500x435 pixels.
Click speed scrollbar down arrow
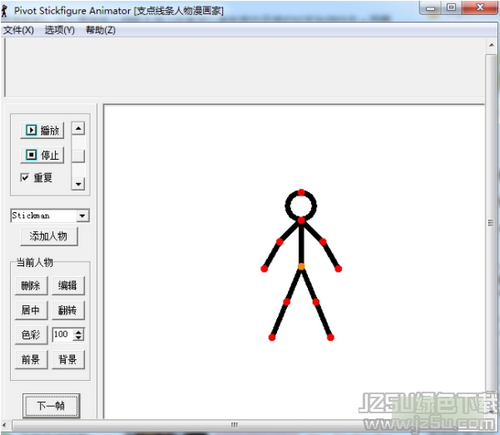click(x=78, y=184)
